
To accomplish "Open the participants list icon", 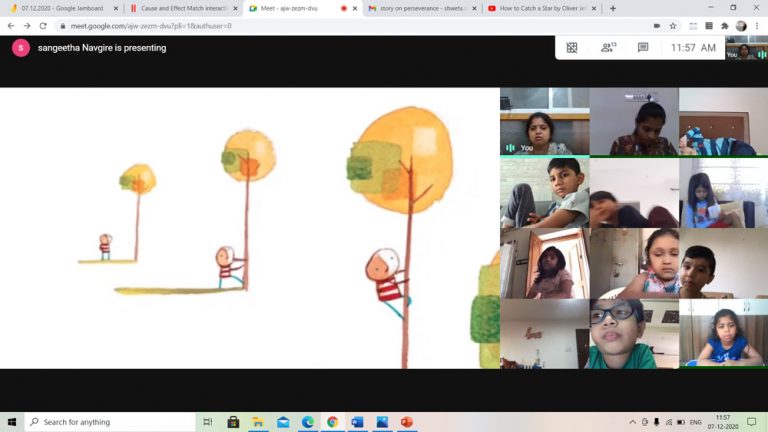I will (x=608, y=48).
